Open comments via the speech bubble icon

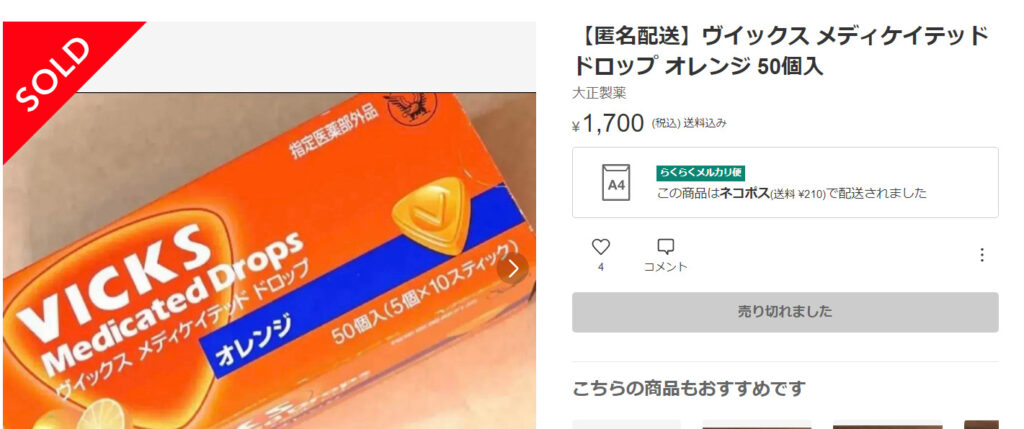tap(665, 247)
